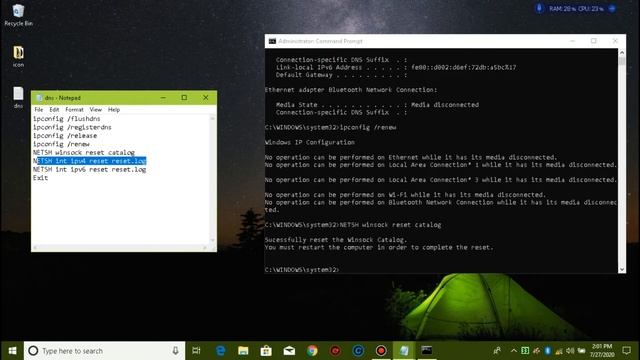Screen dimensions: 640x360
Task: Open the Recycle Bin desktop icon
Action: tap(18, 15)
